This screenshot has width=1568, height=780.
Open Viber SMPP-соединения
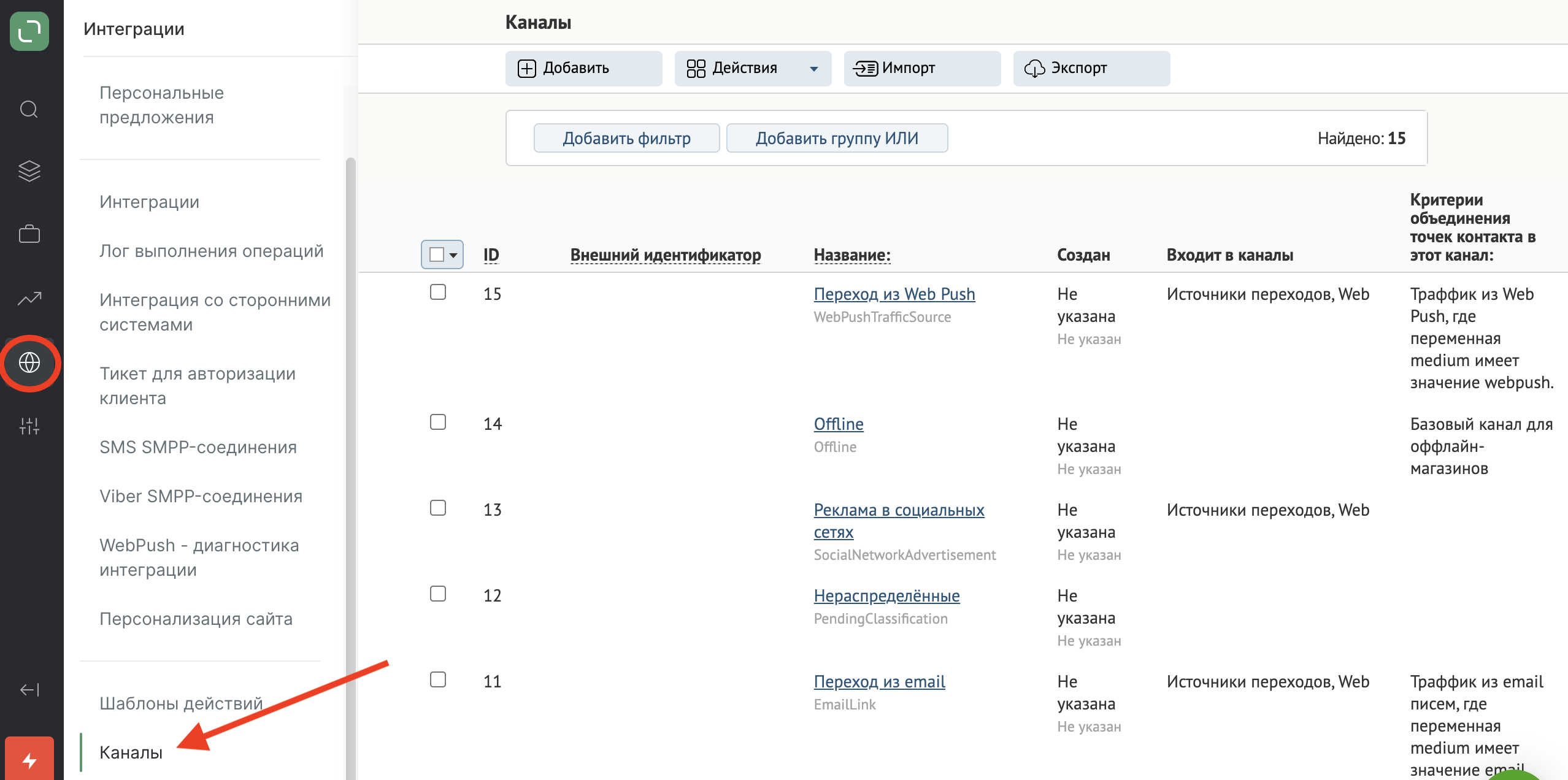coord(201,496)
